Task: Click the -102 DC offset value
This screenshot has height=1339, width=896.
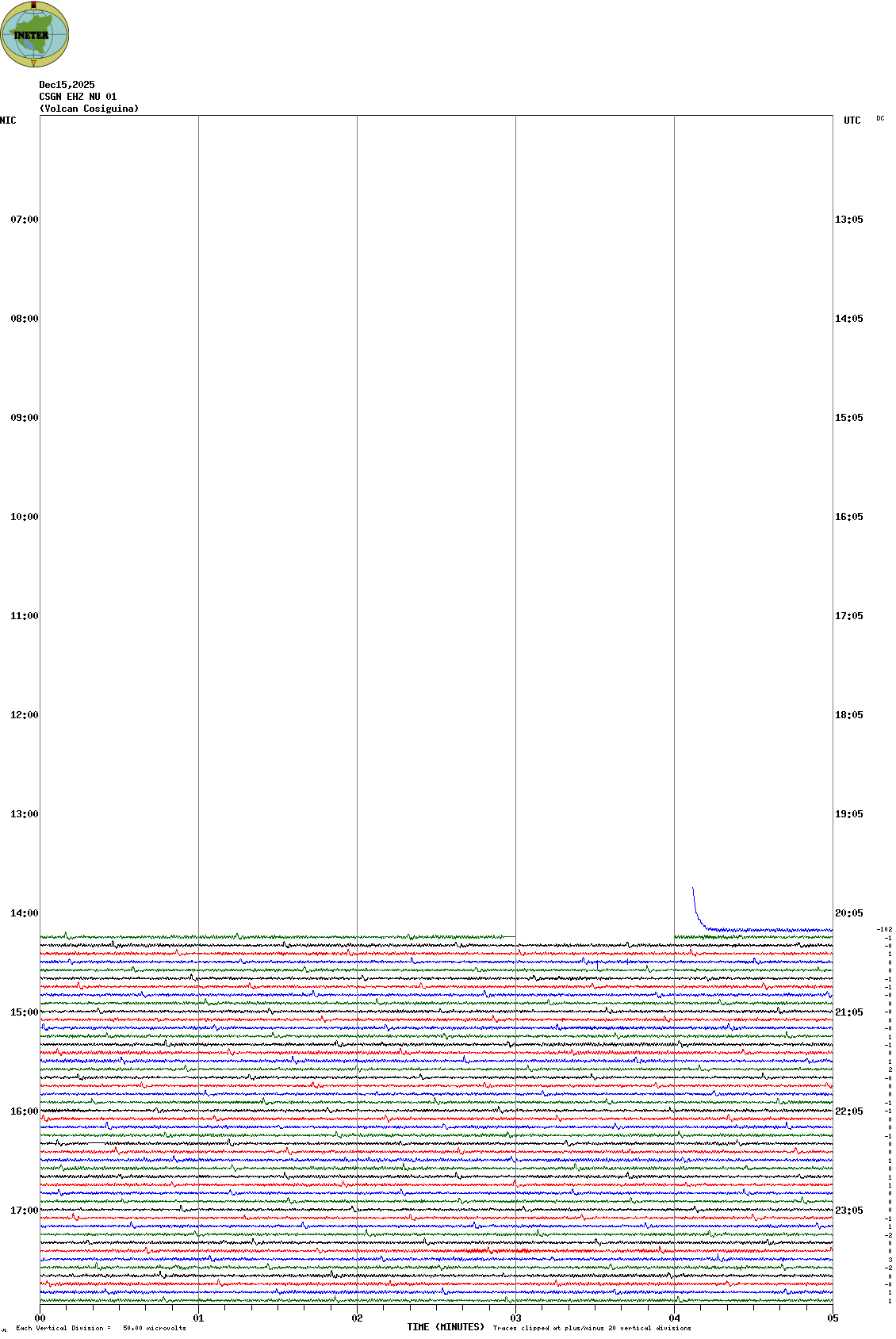Action: point(884,929)
